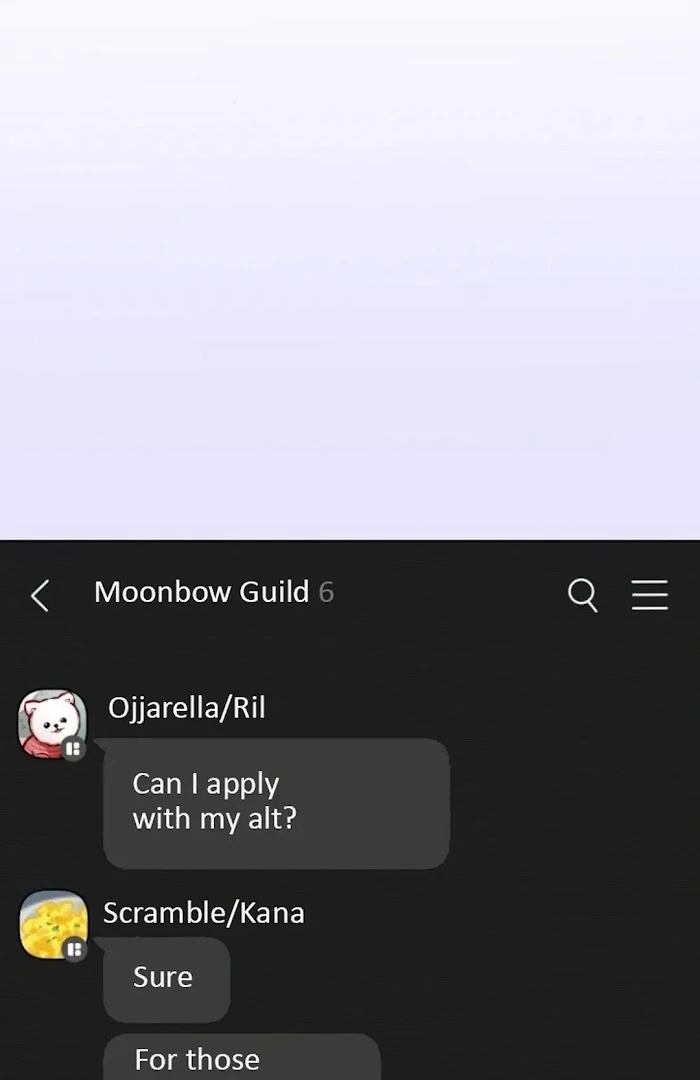The height and width of the screenshot is (1080, 700).
Task: Select the Ojjarella/Ril username
Action: [x=187, y=708]
